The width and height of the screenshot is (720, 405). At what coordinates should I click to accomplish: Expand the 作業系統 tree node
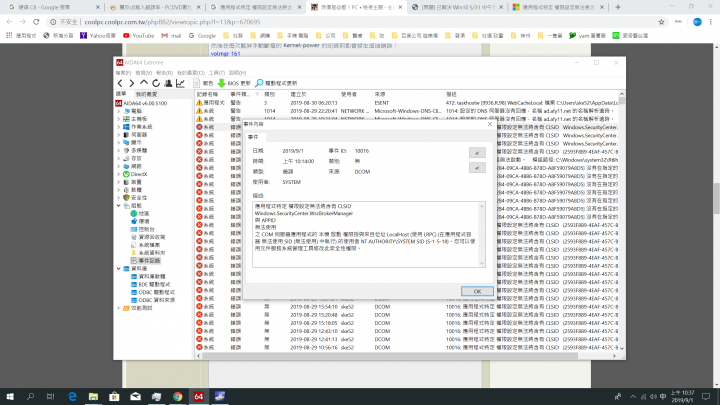click(119, 127)
